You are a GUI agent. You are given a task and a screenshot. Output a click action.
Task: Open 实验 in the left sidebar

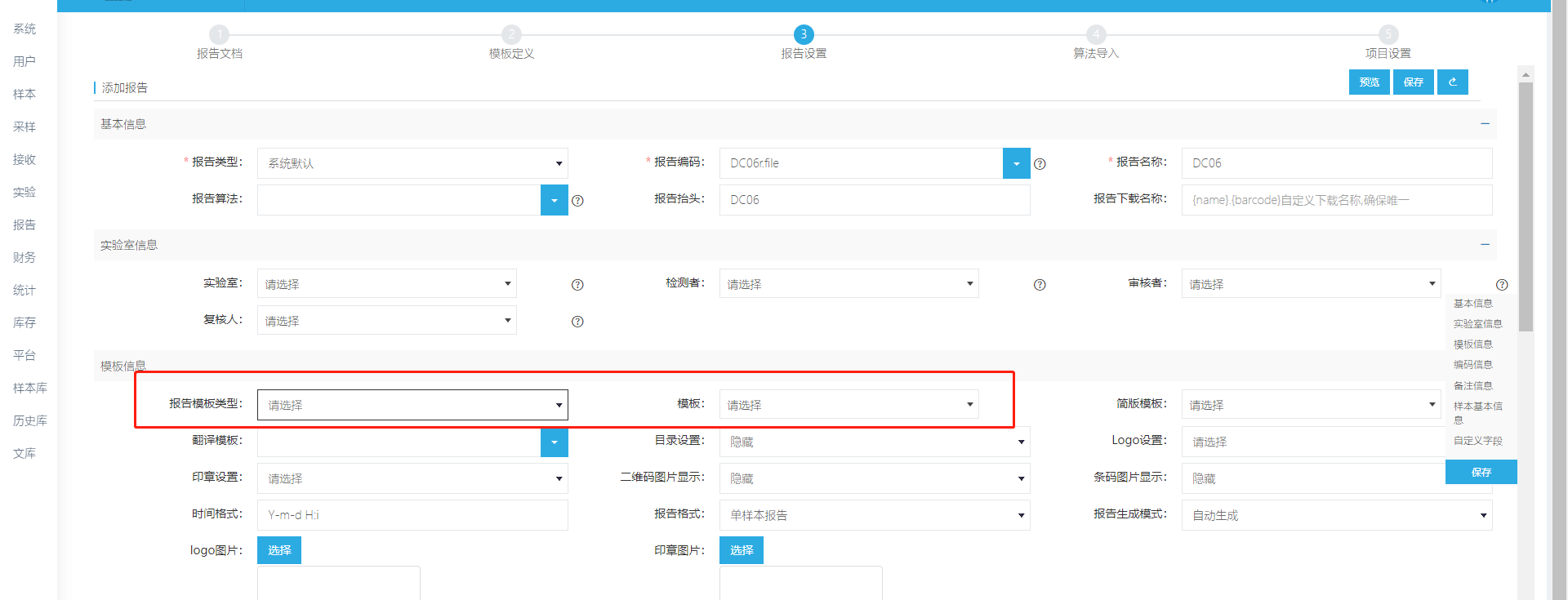click(24, 192)
